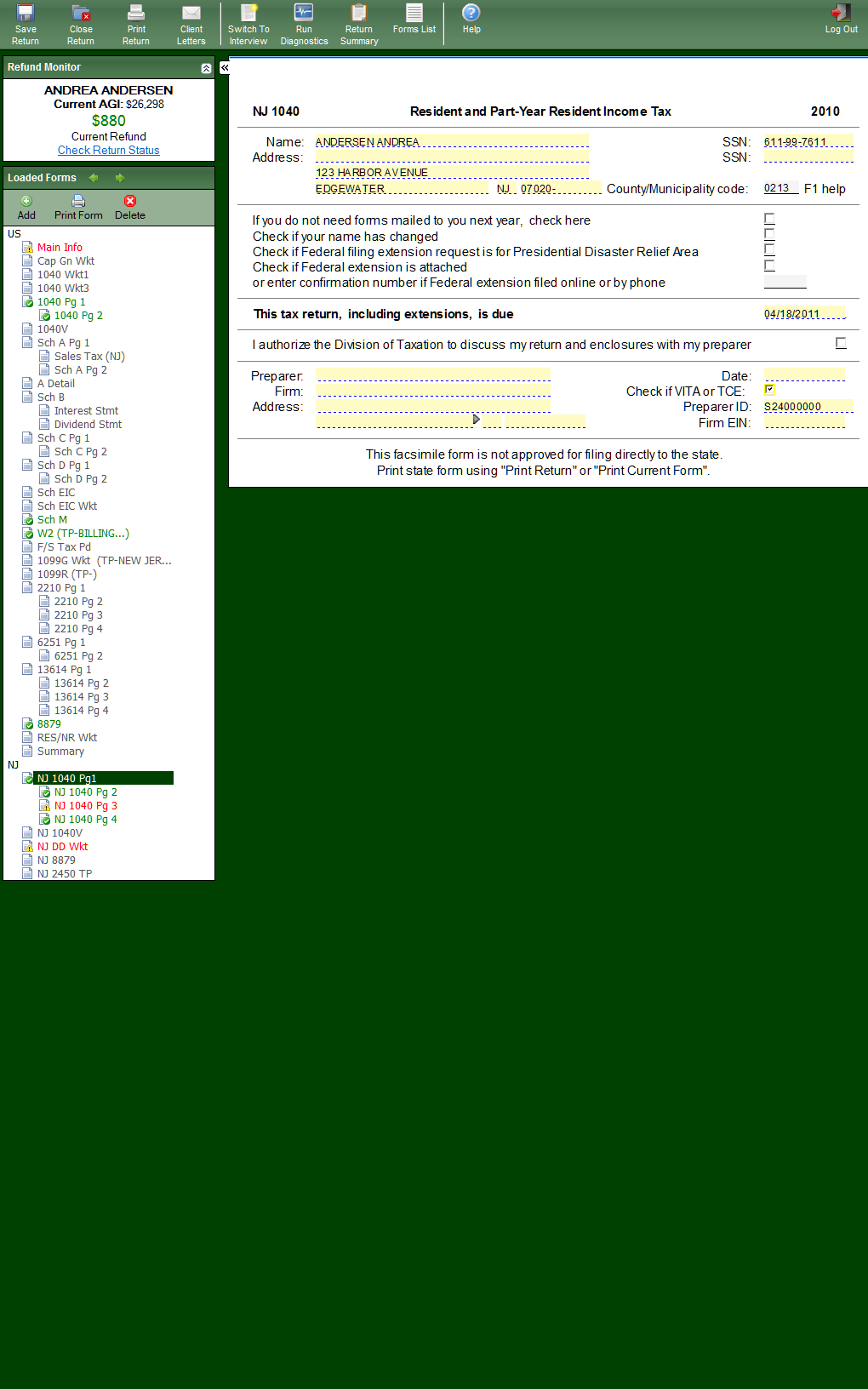Expand the preparer address arrow
Screen dimensions: 868x1389
476,420
